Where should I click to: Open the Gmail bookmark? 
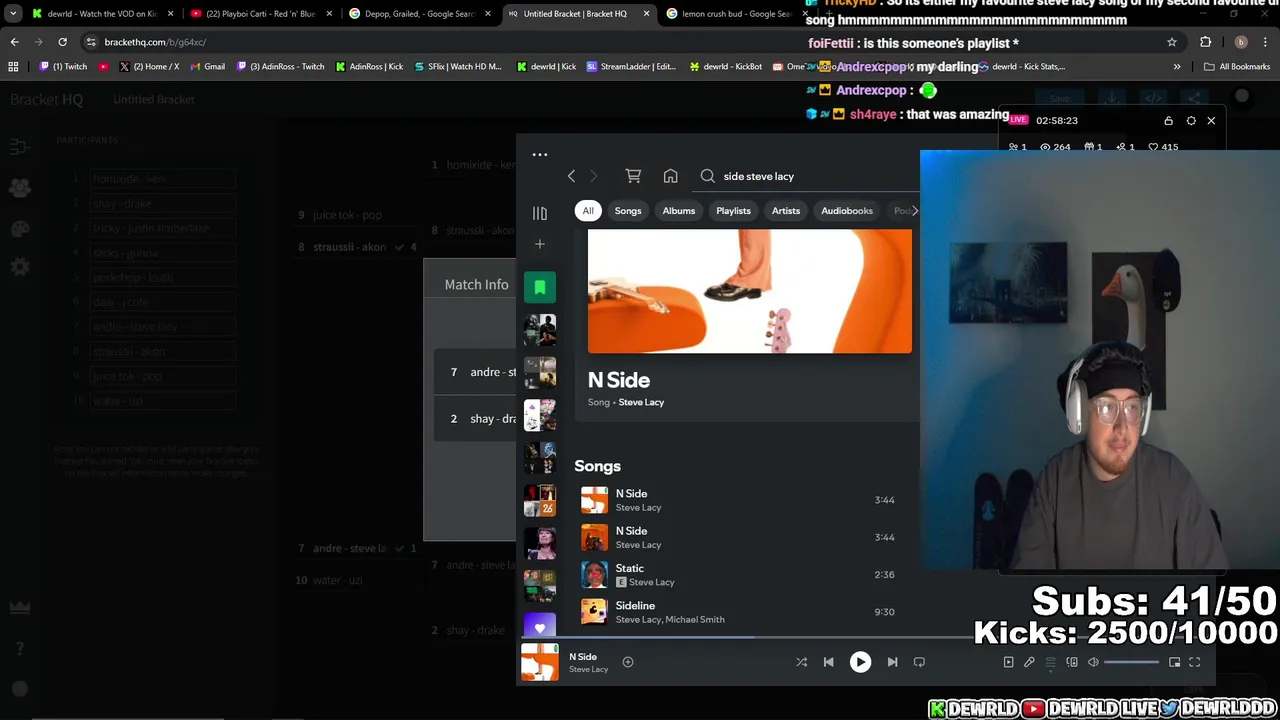pyautogui.click(x=207, y=67)
